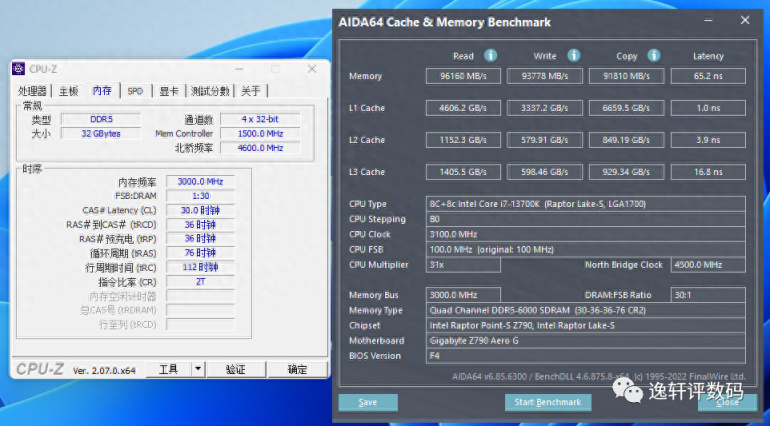
Task: Click the 北桥频率 value 4600.0 MHz
Action: click(x=260, y=148)
